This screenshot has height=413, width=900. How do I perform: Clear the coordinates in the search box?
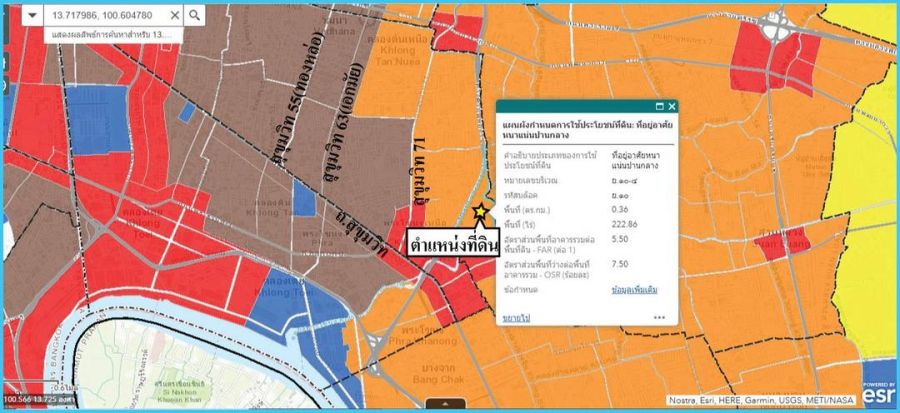tap(175, 16)
